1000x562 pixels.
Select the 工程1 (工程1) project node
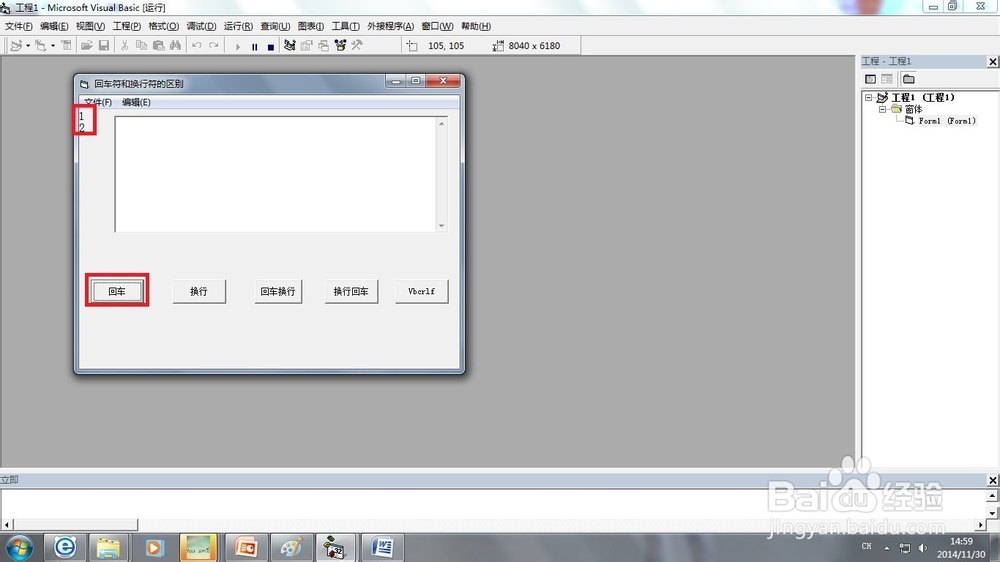click(923, 98)
